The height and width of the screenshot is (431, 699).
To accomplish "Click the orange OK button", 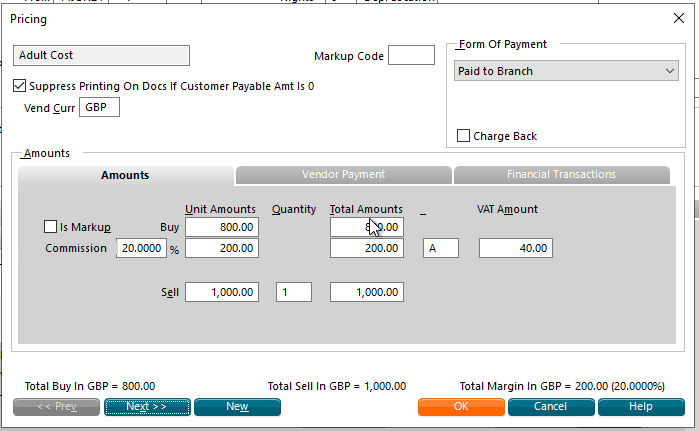I will point(461,406).
